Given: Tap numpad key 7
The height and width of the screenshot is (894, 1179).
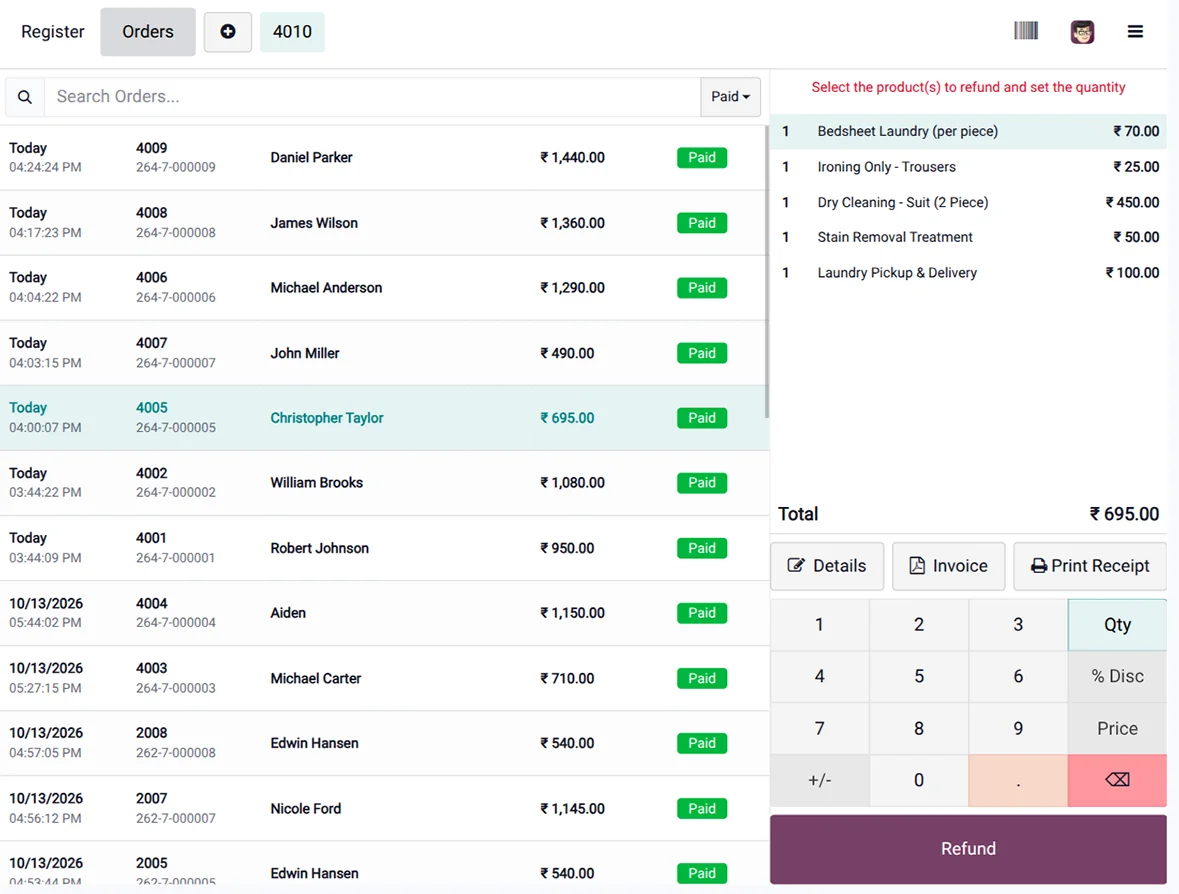Looking at the screenshot, I should pyautogui.click(x=820, y=729).
